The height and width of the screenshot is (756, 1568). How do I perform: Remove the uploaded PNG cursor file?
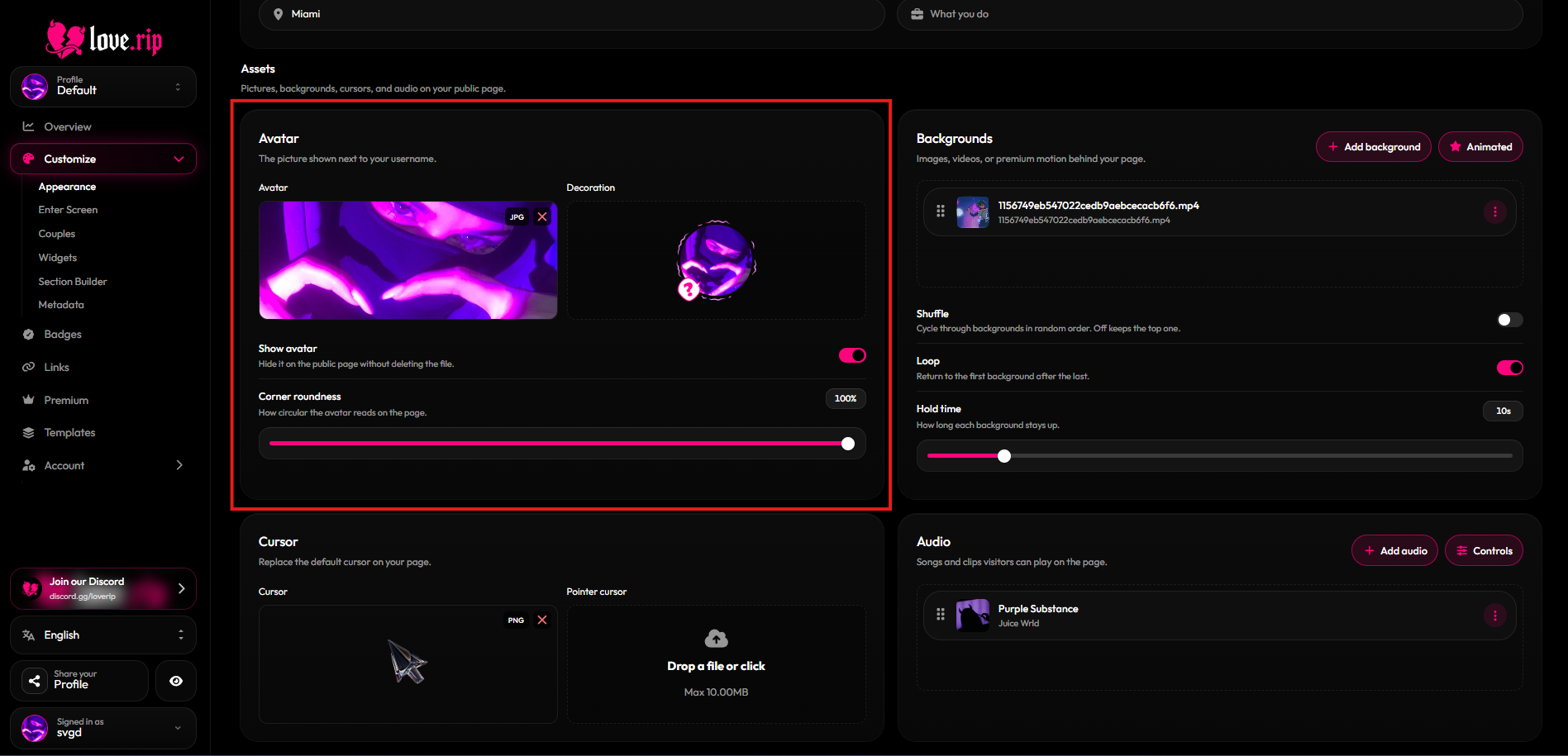pyautogui.click(x=542, y=620)
